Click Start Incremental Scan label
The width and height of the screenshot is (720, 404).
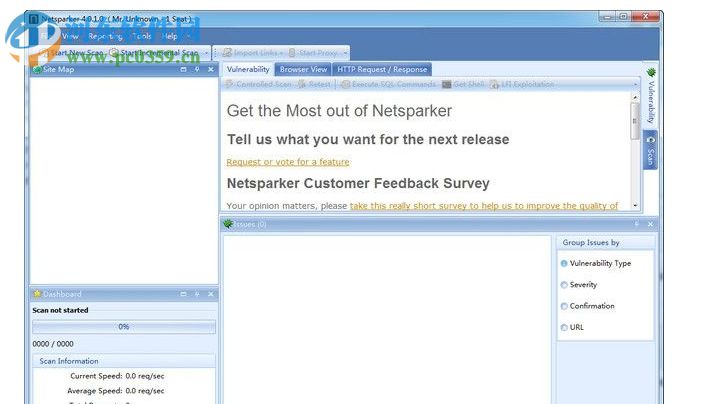pyautogui.click(x=160, y=53)
